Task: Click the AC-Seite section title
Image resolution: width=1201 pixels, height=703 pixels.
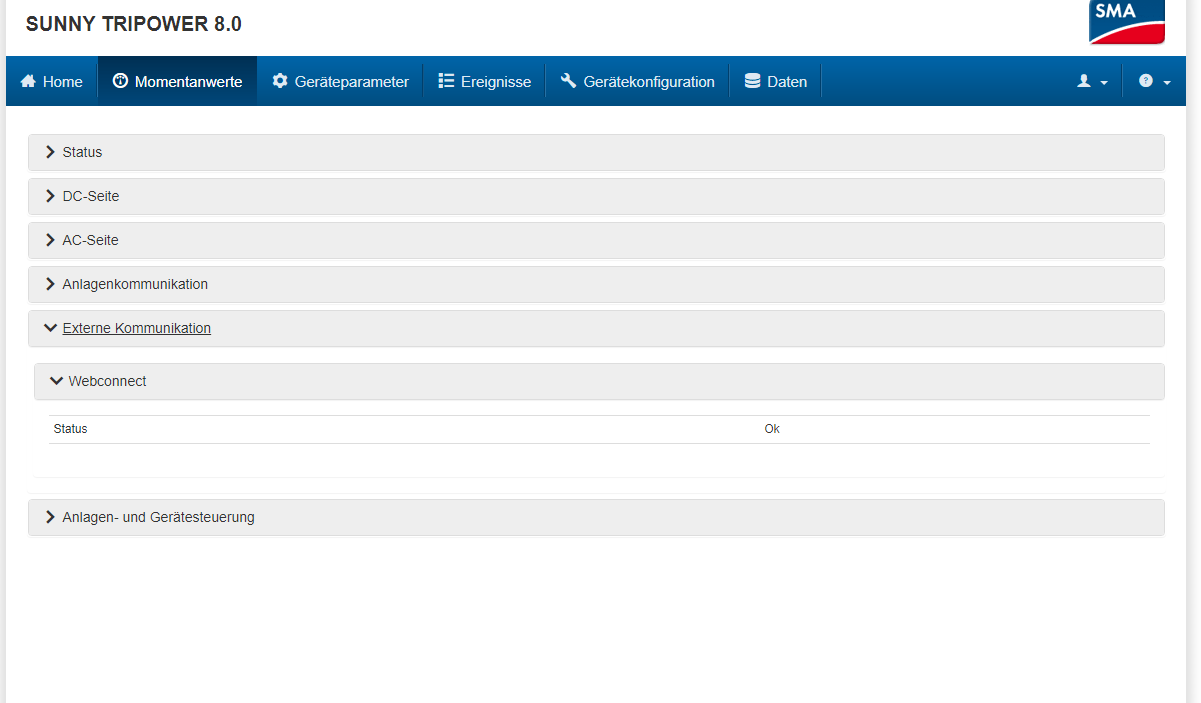Action: (x=91, y=240)
